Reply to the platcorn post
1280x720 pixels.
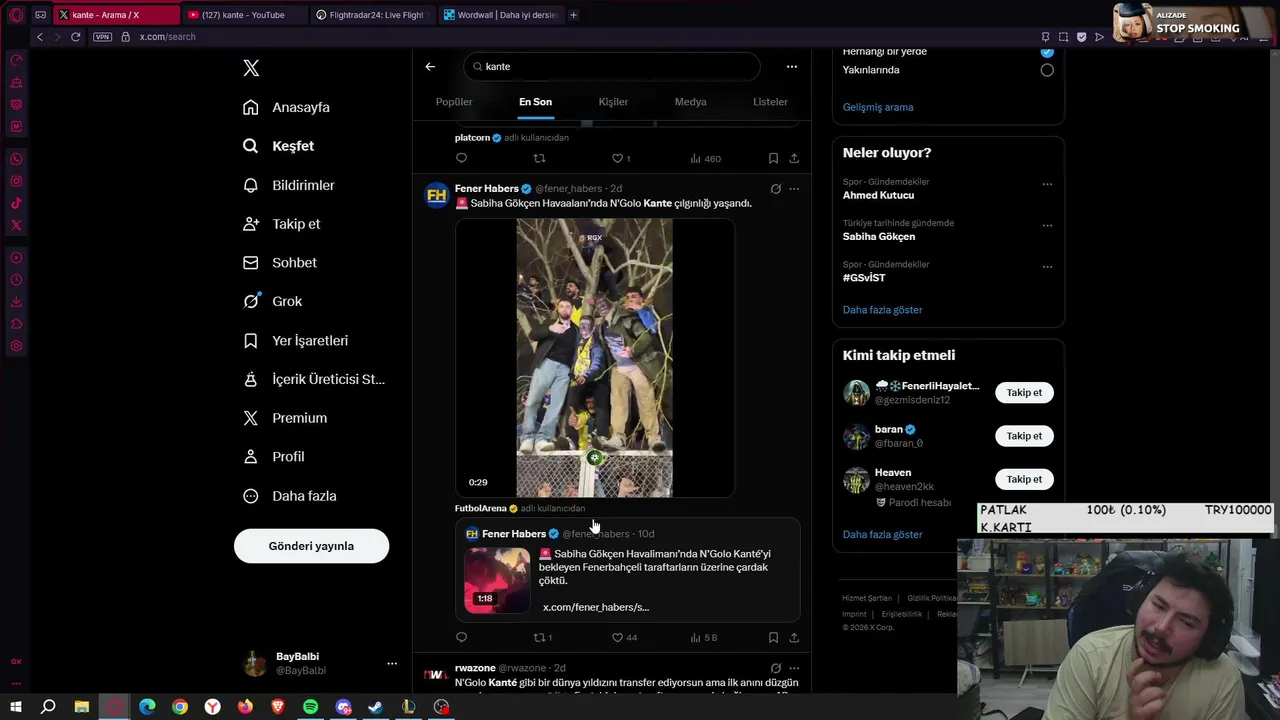pyautogui.click(x=461, y=158)
